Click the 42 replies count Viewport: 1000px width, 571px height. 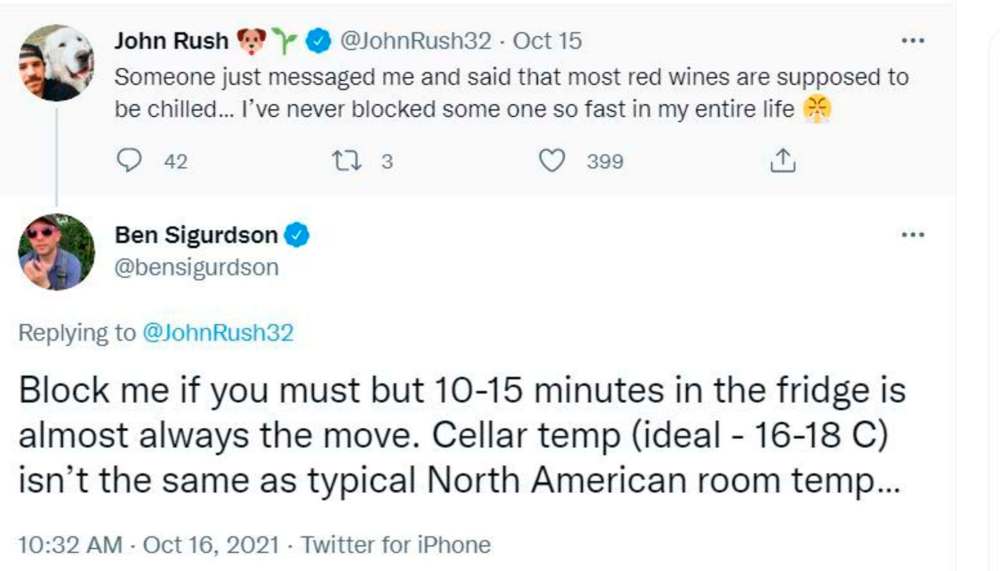(x=175, y=161)
